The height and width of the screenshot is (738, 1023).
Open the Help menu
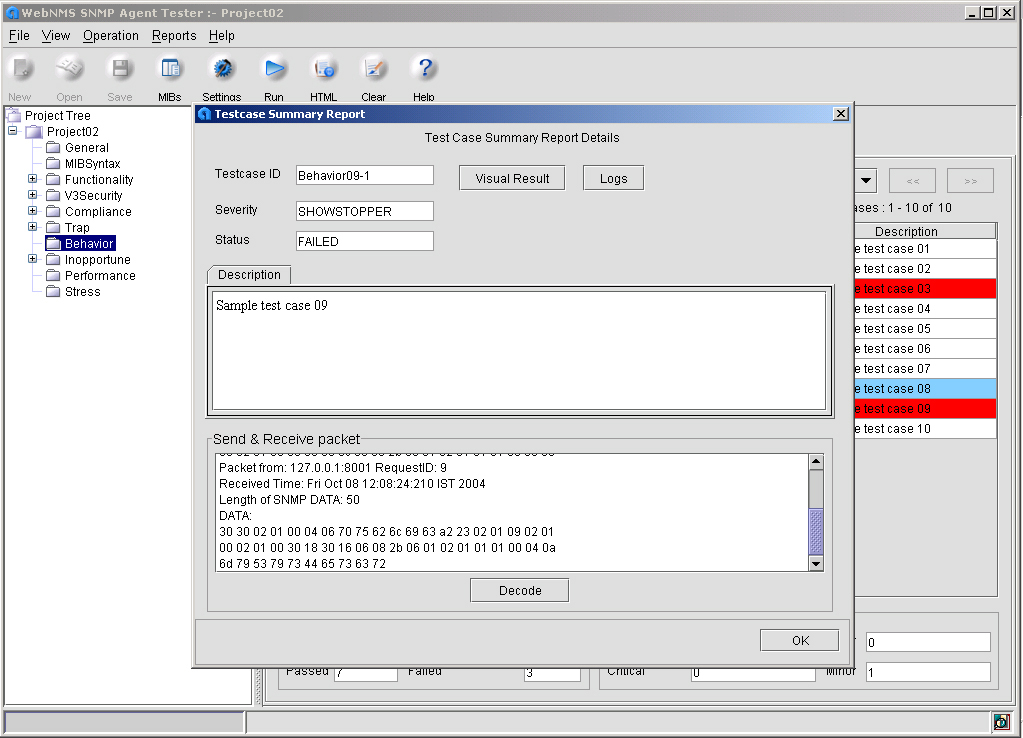click(x=222, y=36)
